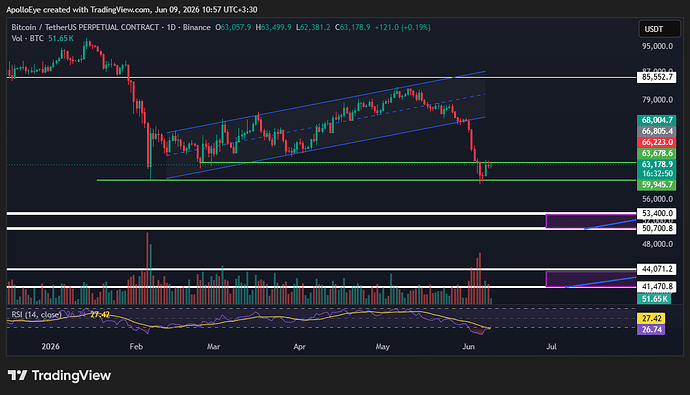The image size is (690, 395).
Task: Click the ApolloEye created with TradingView.com header text
Action: point(132,9)
